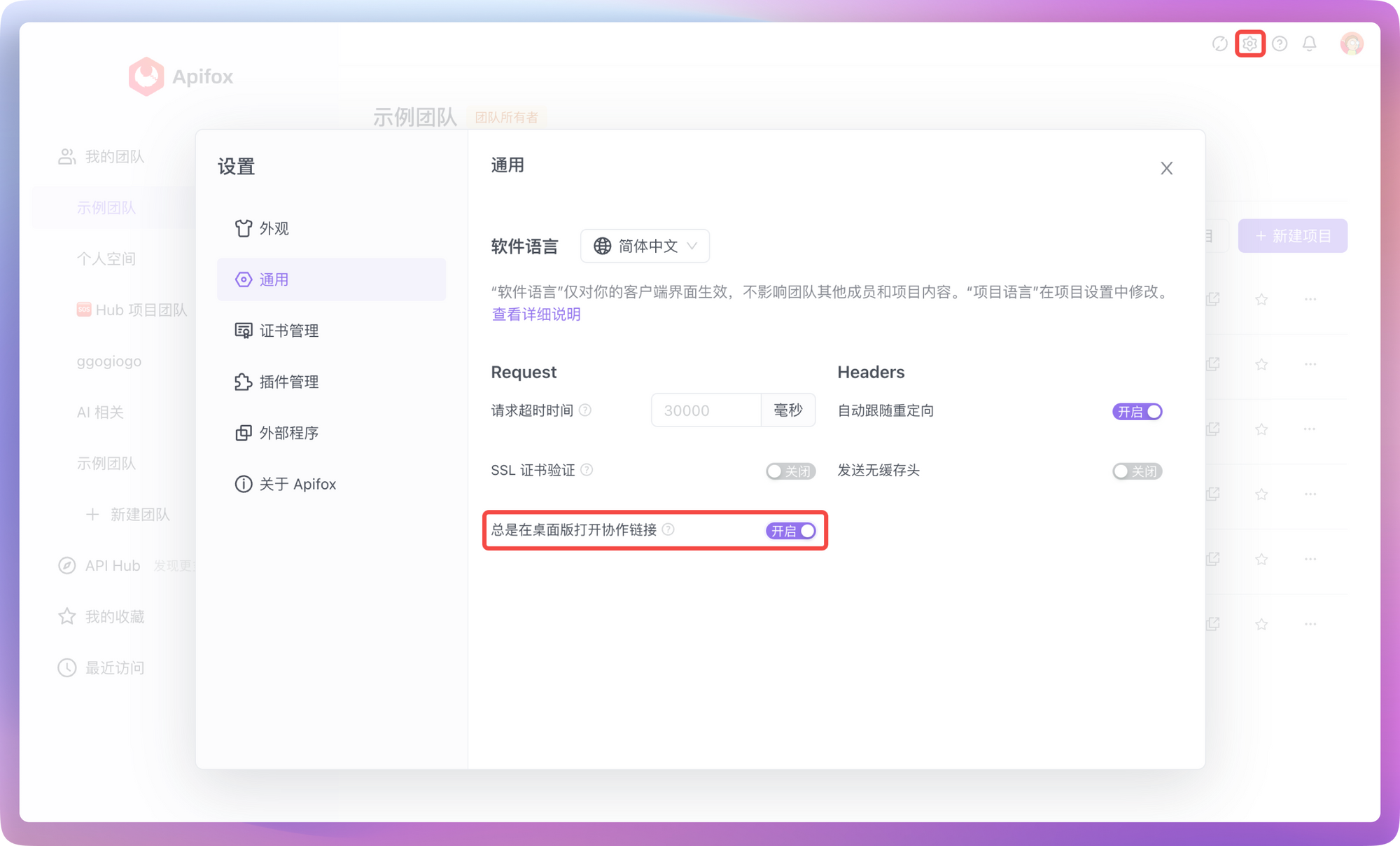Open the 查看详细说明 link
The height and width of the screenshot is (846, 1400).
(536, 314)
